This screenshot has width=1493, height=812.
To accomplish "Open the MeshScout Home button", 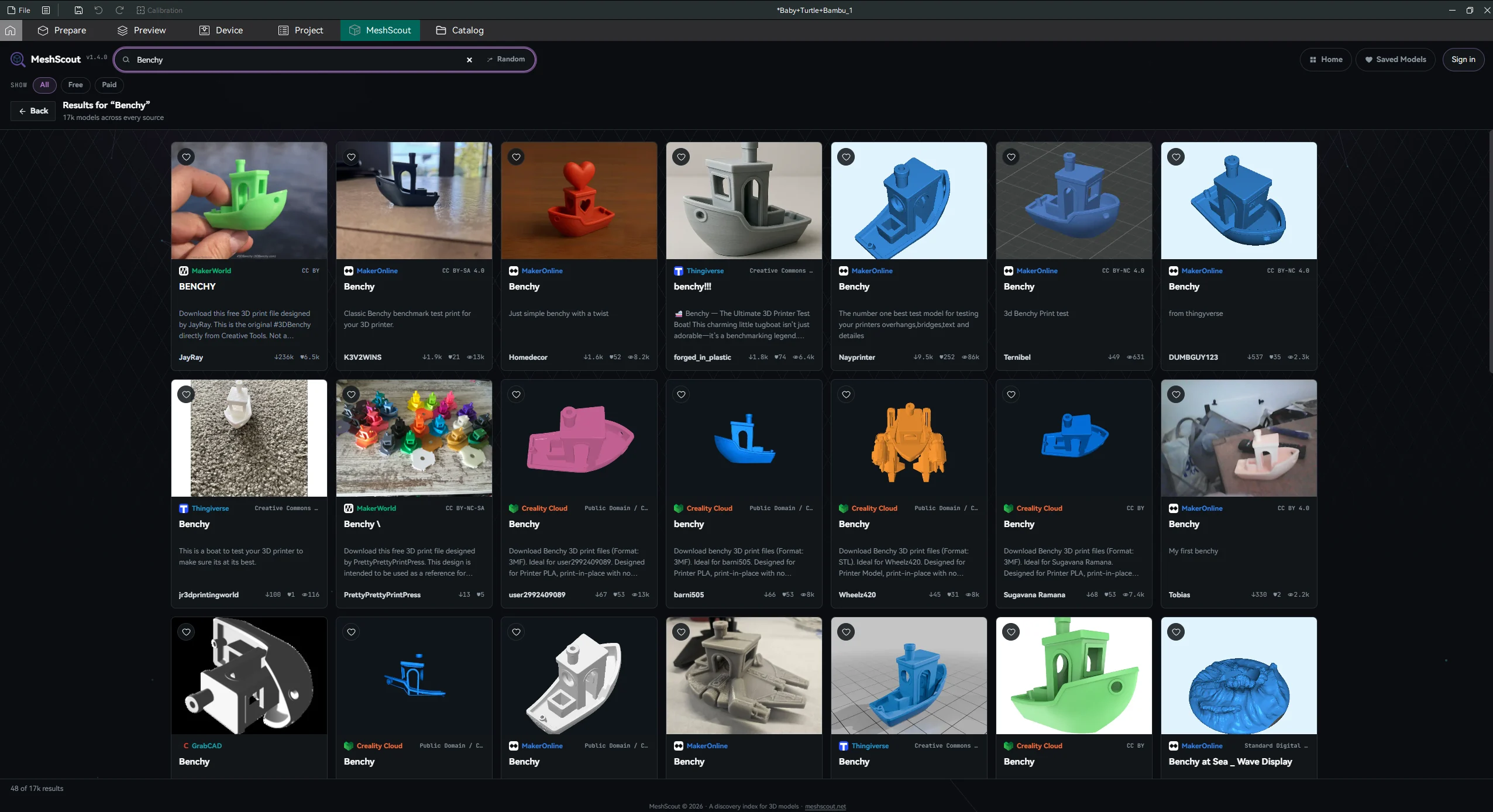I will [1326, 59].
